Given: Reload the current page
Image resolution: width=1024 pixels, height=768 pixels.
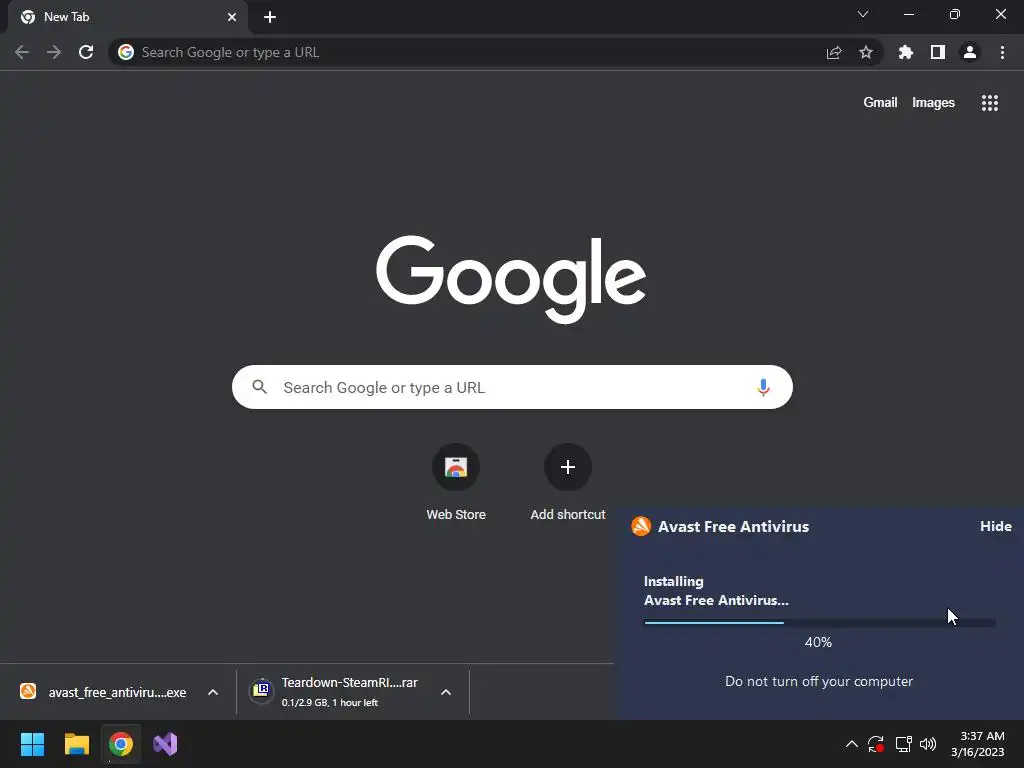Looking at the screenshot, I should pos(86,52).
